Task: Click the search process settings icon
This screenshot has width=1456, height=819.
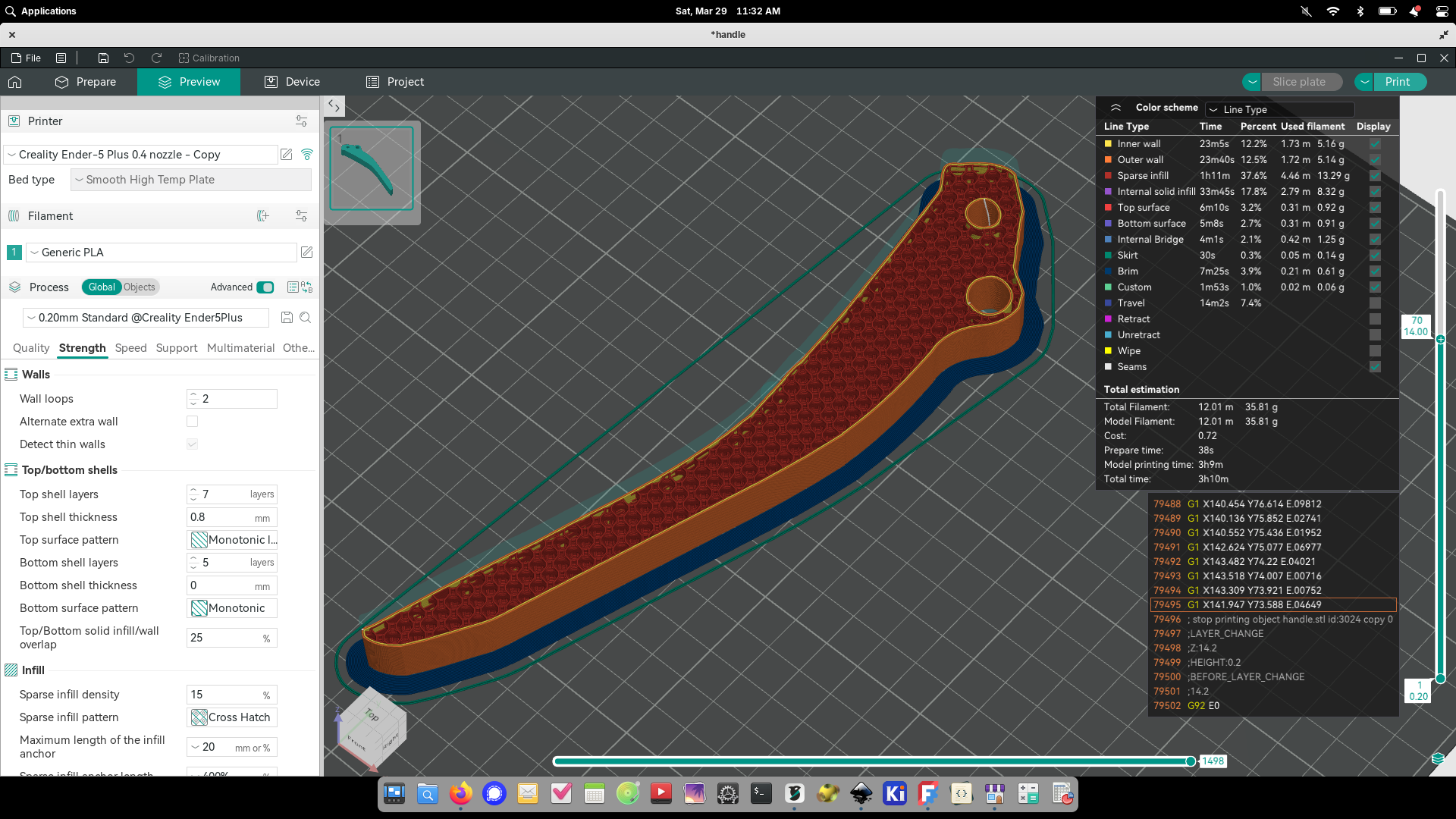Action: click(306, 318)
